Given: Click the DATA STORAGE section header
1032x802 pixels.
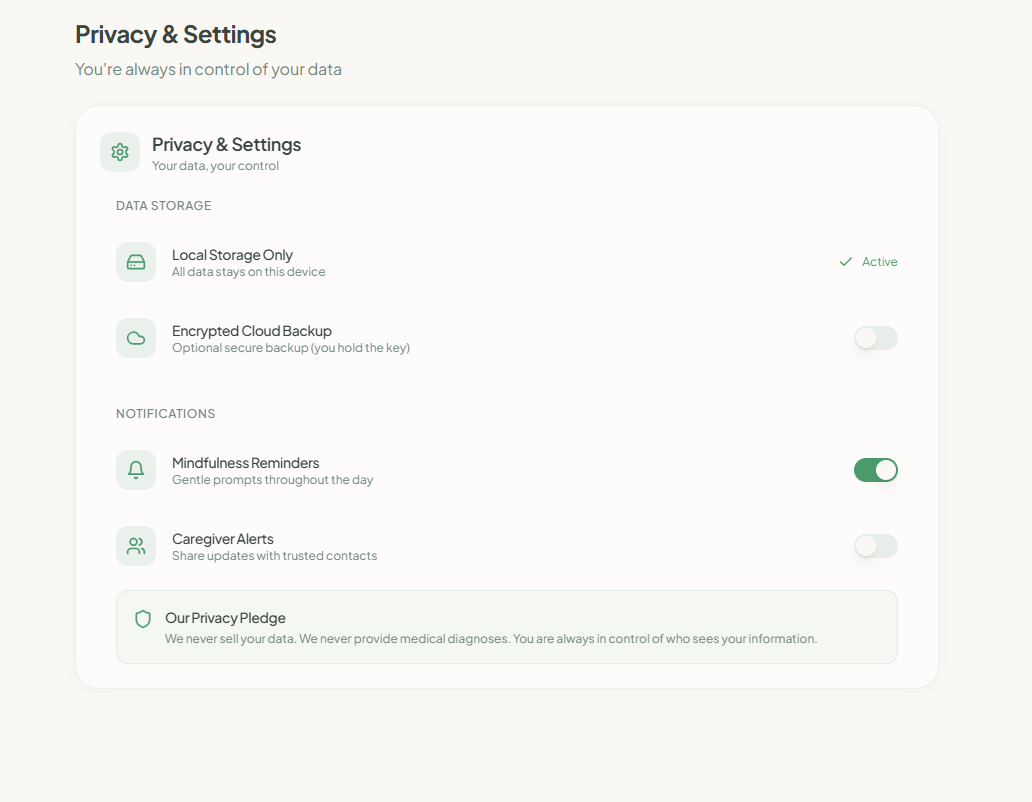Looking at the screenshot, I should (x=164, y=206).
